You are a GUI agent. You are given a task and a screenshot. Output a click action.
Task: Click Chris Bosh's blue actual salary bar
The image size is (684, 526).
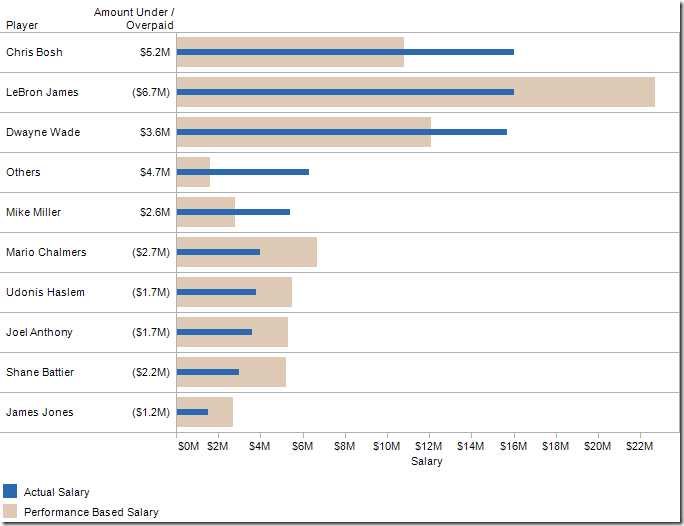pos(345,52)
